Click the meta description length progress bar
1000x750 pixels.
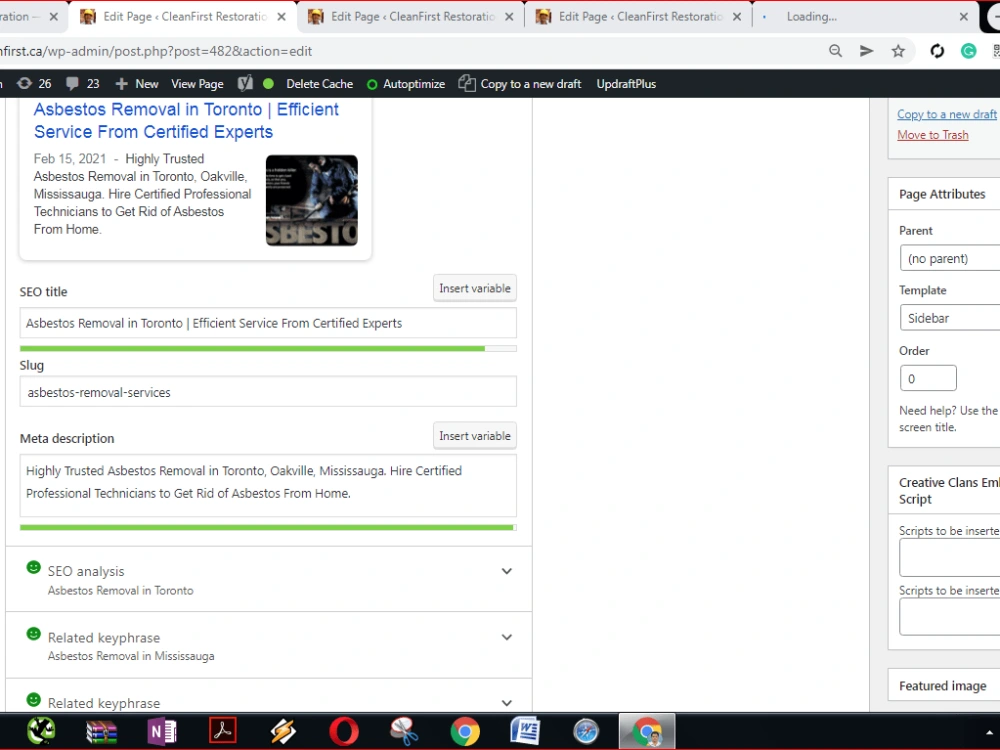click(268, 527)
